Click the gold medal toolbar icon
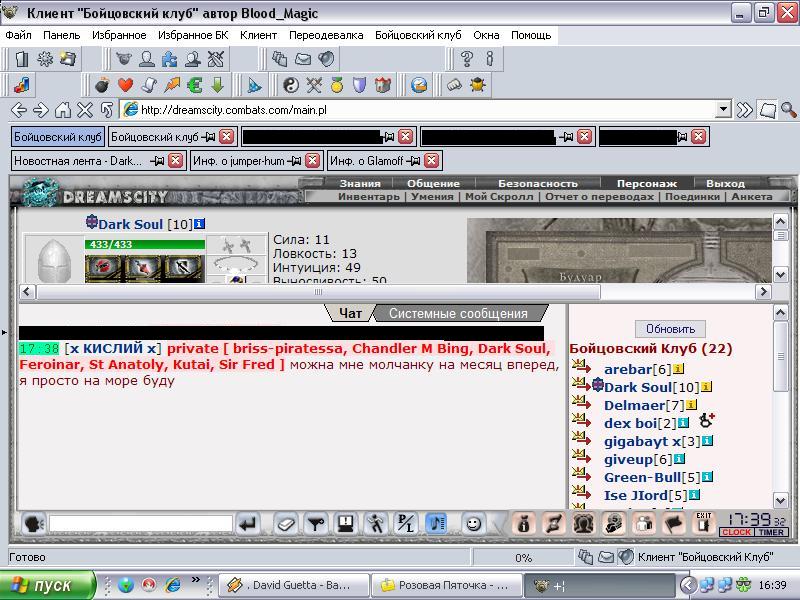Image resolution: width=800 pixels, height=600 pixels. click(x=337, y=85)
